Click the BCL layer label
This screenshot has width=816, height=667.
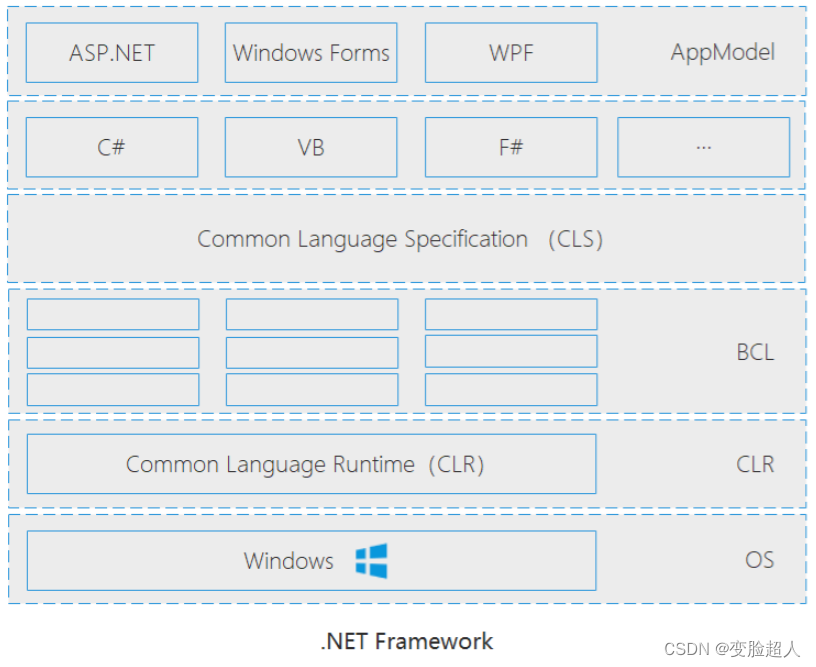click(x=755, y=352)
